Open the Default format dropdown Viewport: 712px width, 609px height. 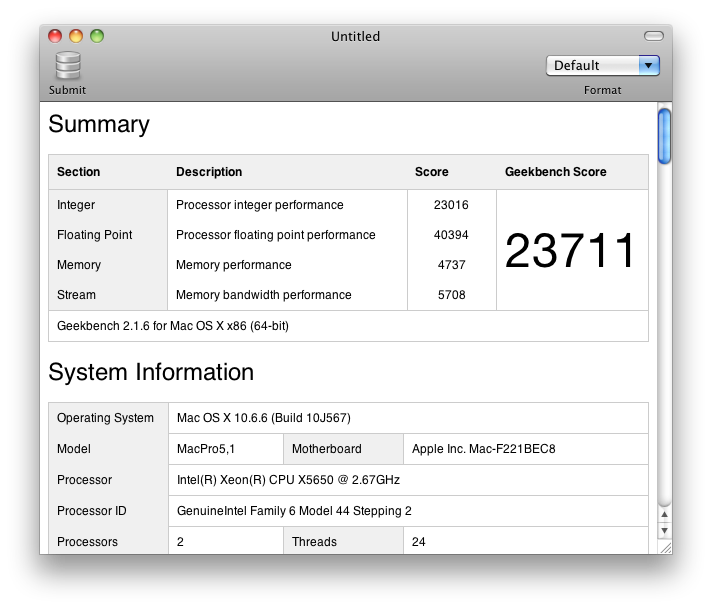pyautogui.click(x=603, y=66)
